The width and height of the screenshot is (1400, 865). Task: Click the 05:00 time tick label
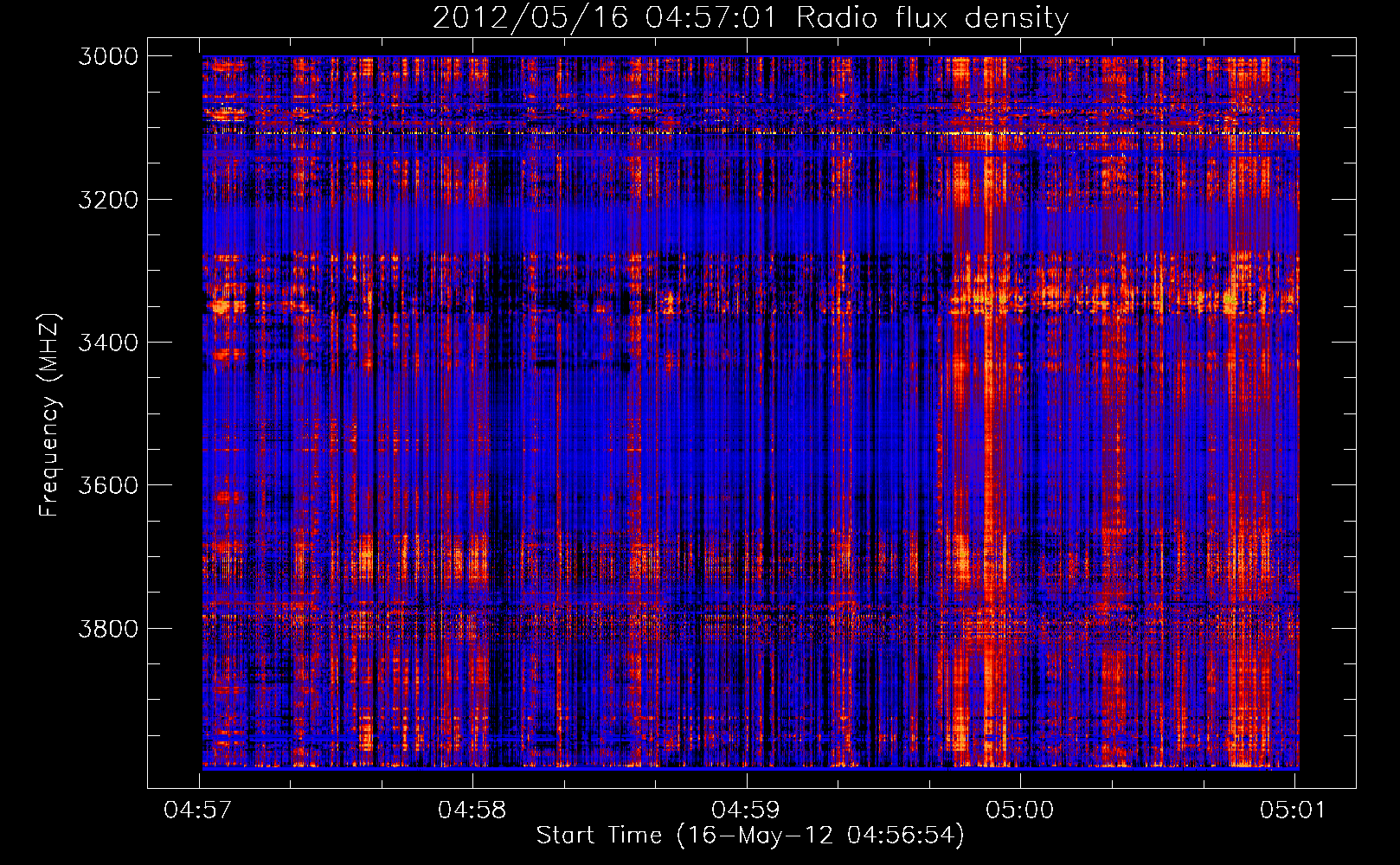click(x=1020, y=811)
